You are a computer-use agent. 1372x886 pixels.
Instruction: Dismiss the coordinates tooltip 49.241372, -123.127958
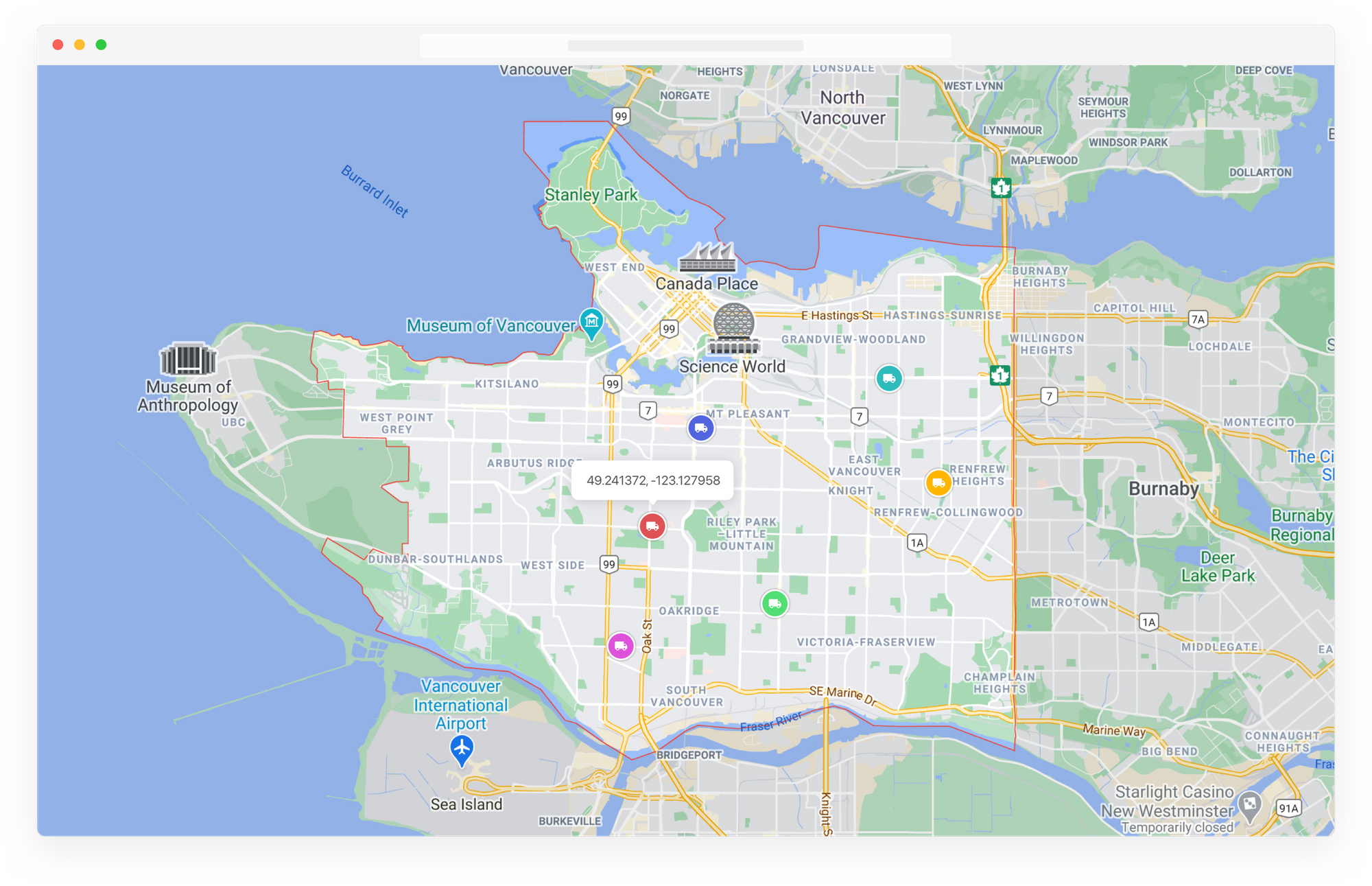(655, 481)
